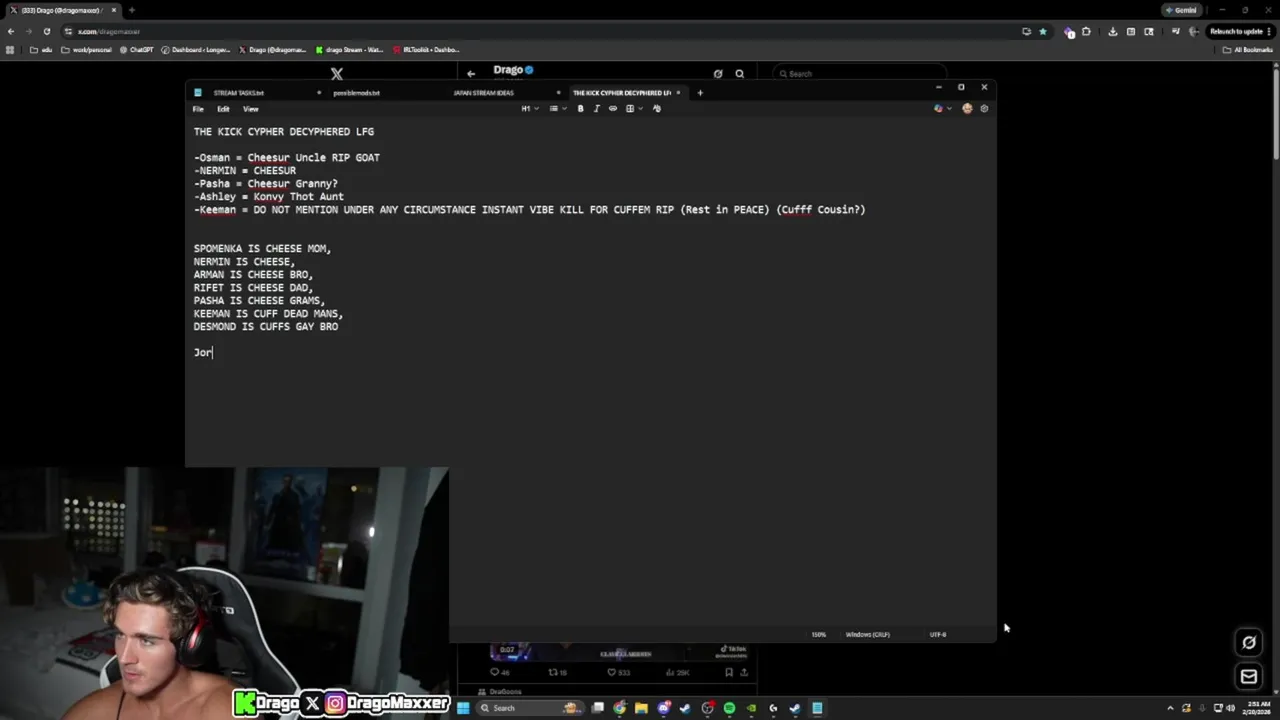Reload the page in Chrome
This screenshot has height=720, width=1280.
pos(46,31)
